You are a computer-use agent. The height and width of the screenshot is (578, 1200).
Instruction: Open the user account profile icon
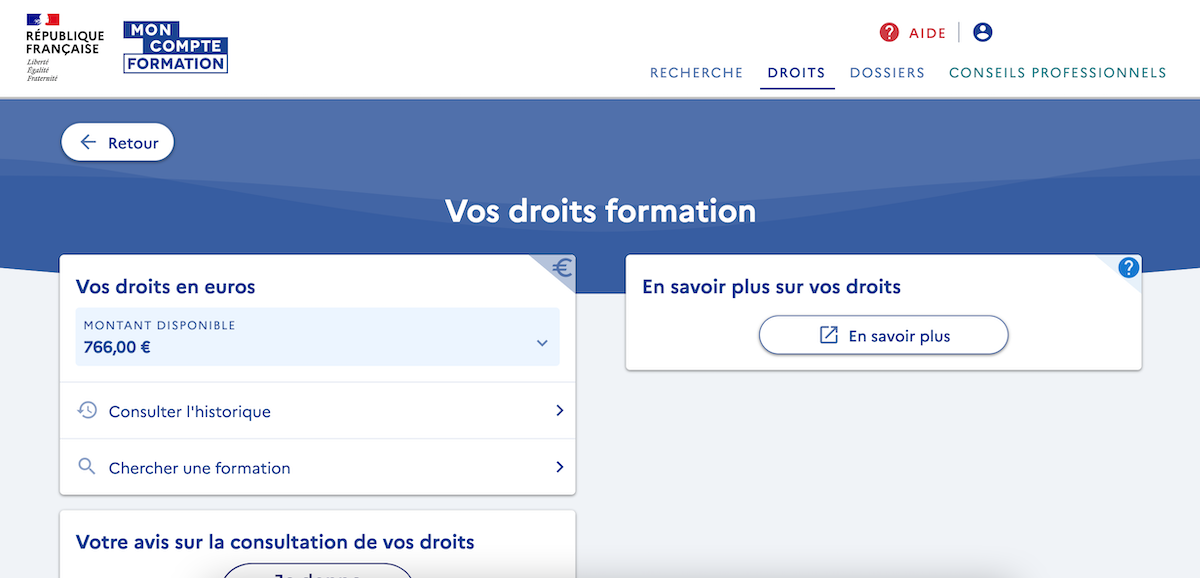pyautogui.click(x=983, y=33)
